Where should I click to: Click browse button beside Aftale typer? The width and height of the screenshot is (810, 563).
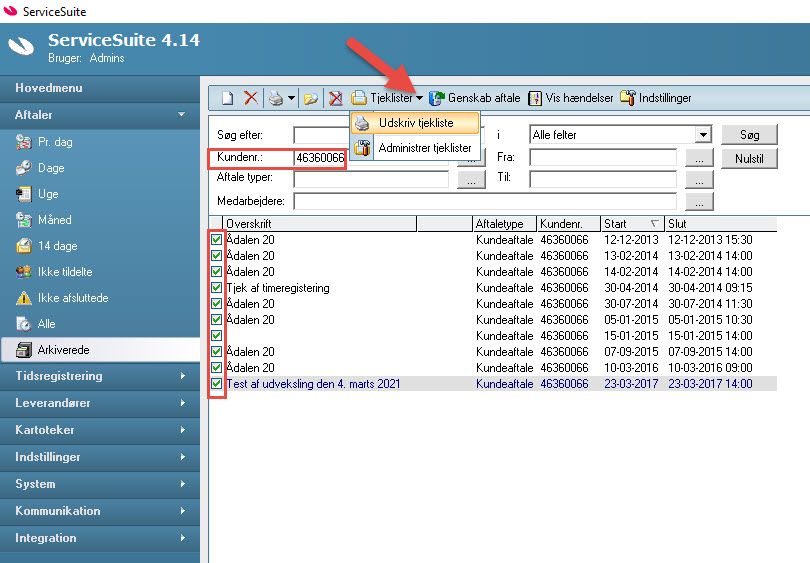(471, 180)
